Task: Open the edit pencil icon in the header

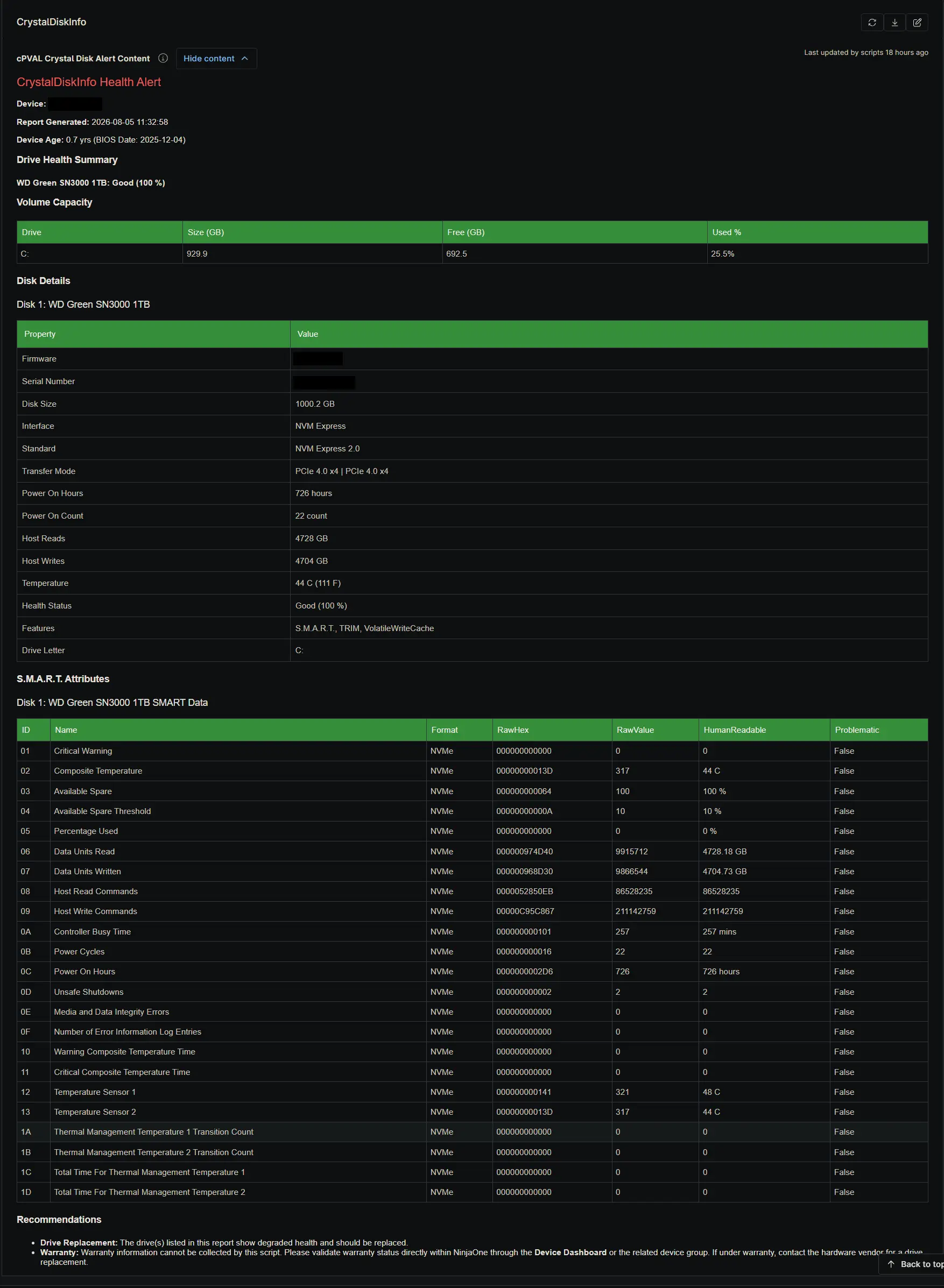Action: 917,22
